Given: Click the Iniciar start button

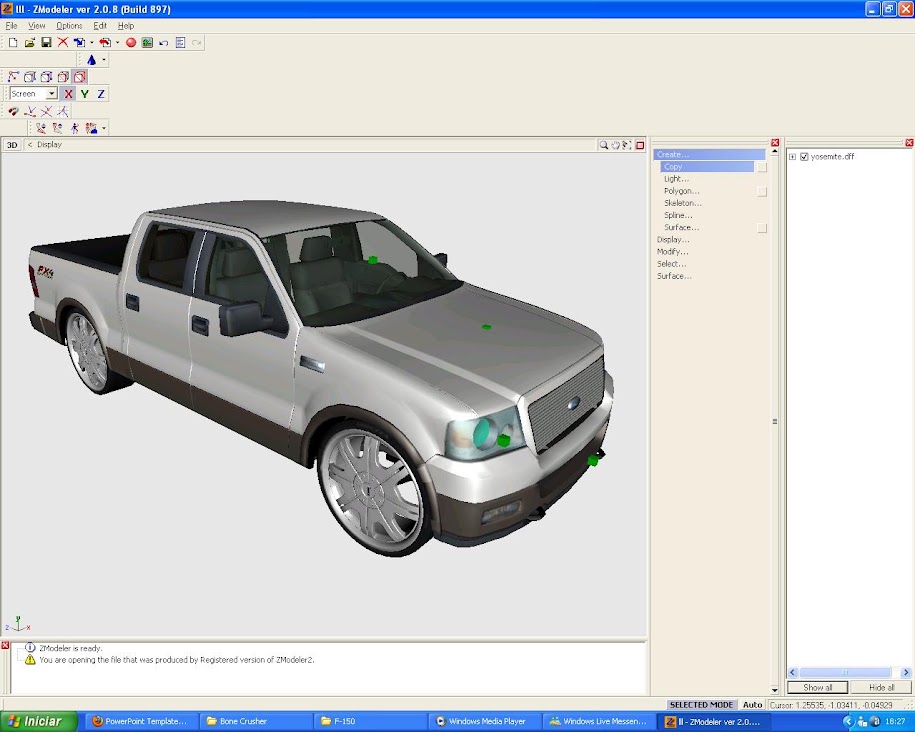Looking at the screenshot, I should click(39, 721).
